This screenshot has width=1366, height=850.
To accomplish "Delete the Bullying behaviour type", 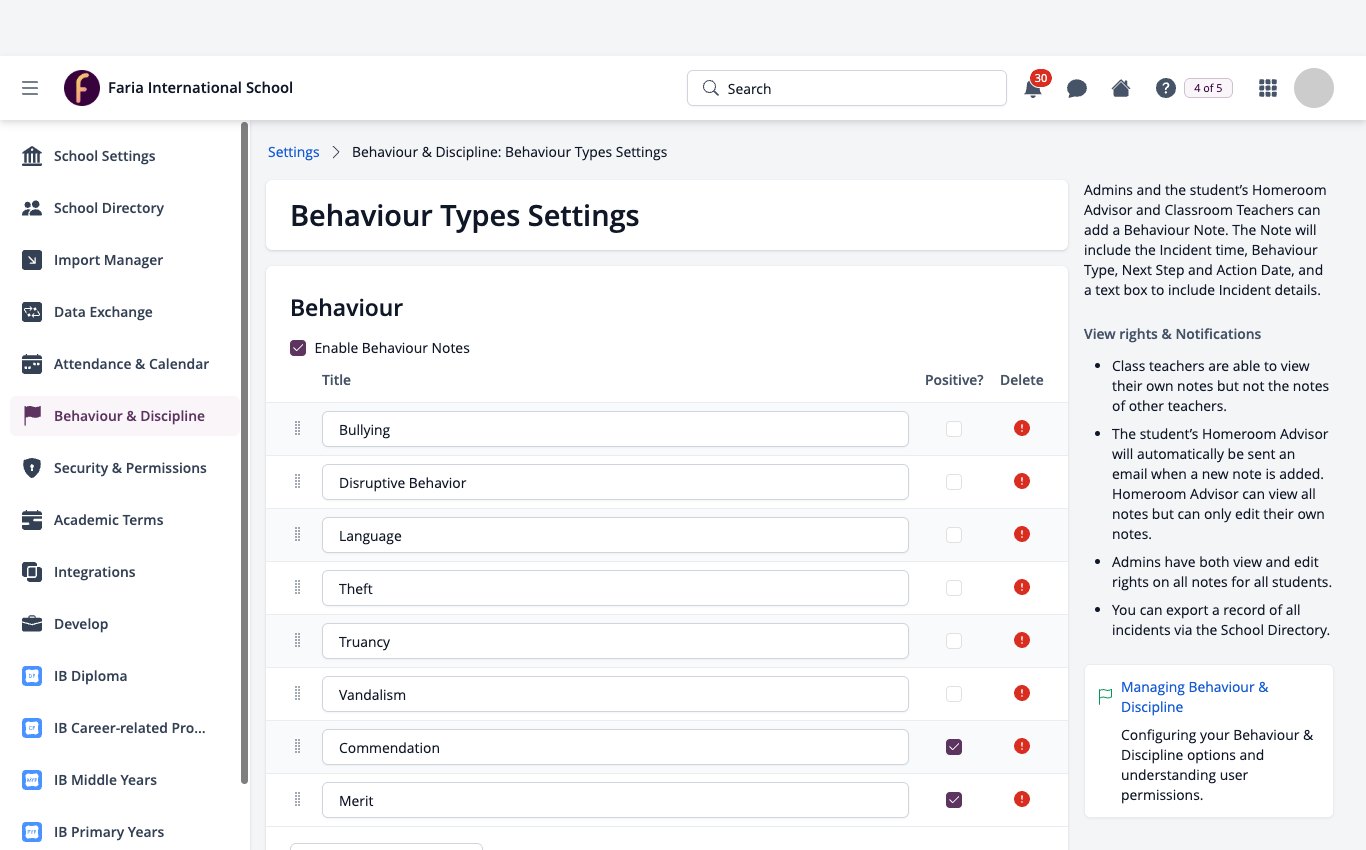I will pos(1021,428).
